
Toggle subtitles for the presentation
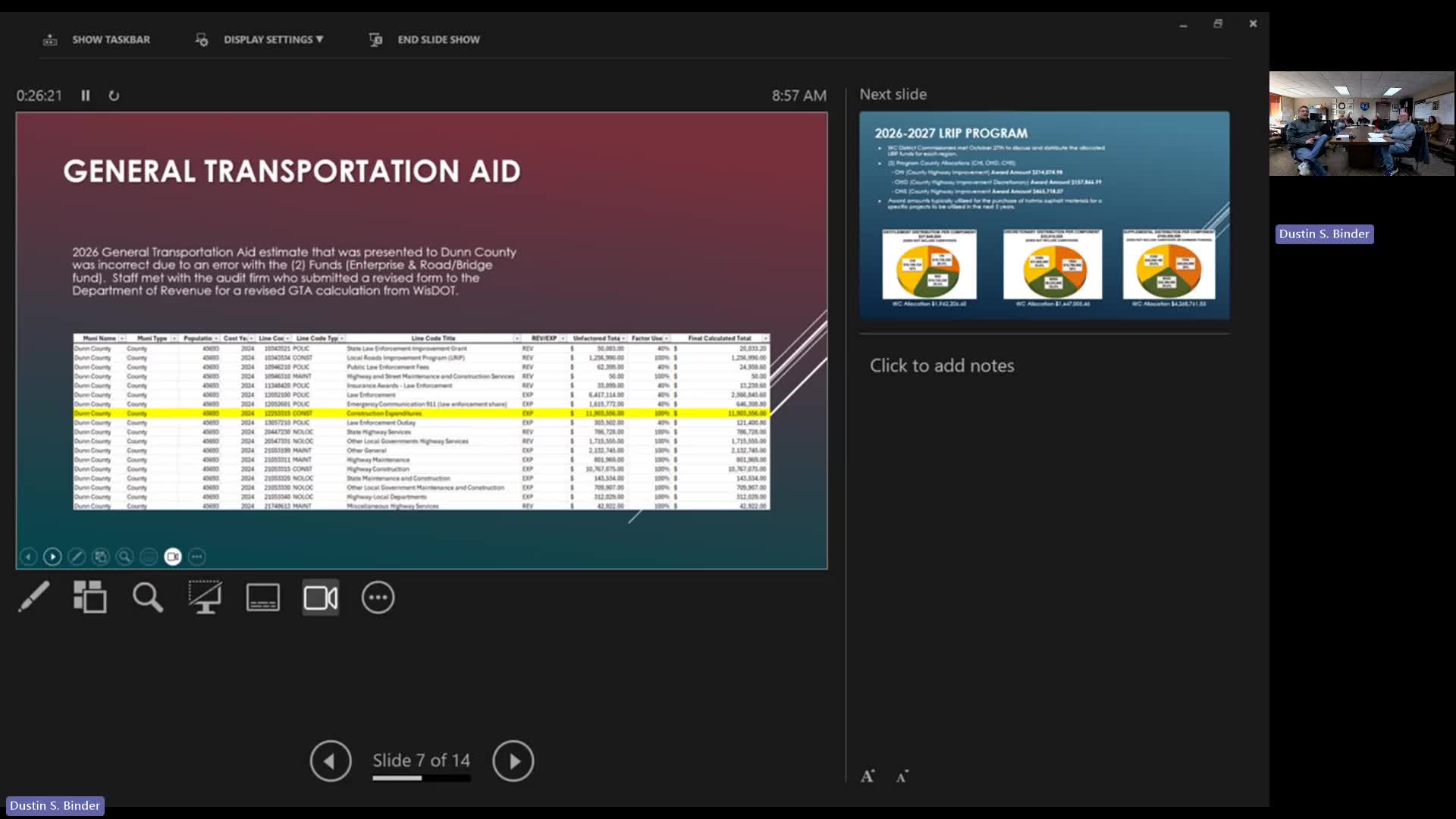click(262, 597)
